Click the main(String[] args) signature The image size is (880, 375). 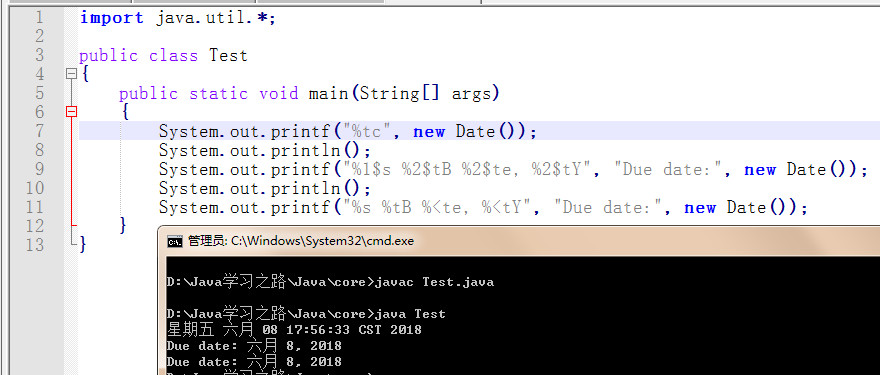[x=404, y=94]
